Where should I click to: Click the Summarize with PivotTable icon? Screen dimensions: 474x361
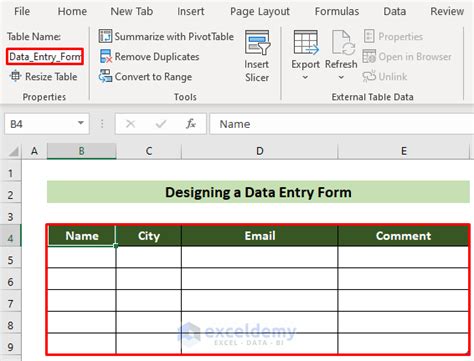click(105, 36)
